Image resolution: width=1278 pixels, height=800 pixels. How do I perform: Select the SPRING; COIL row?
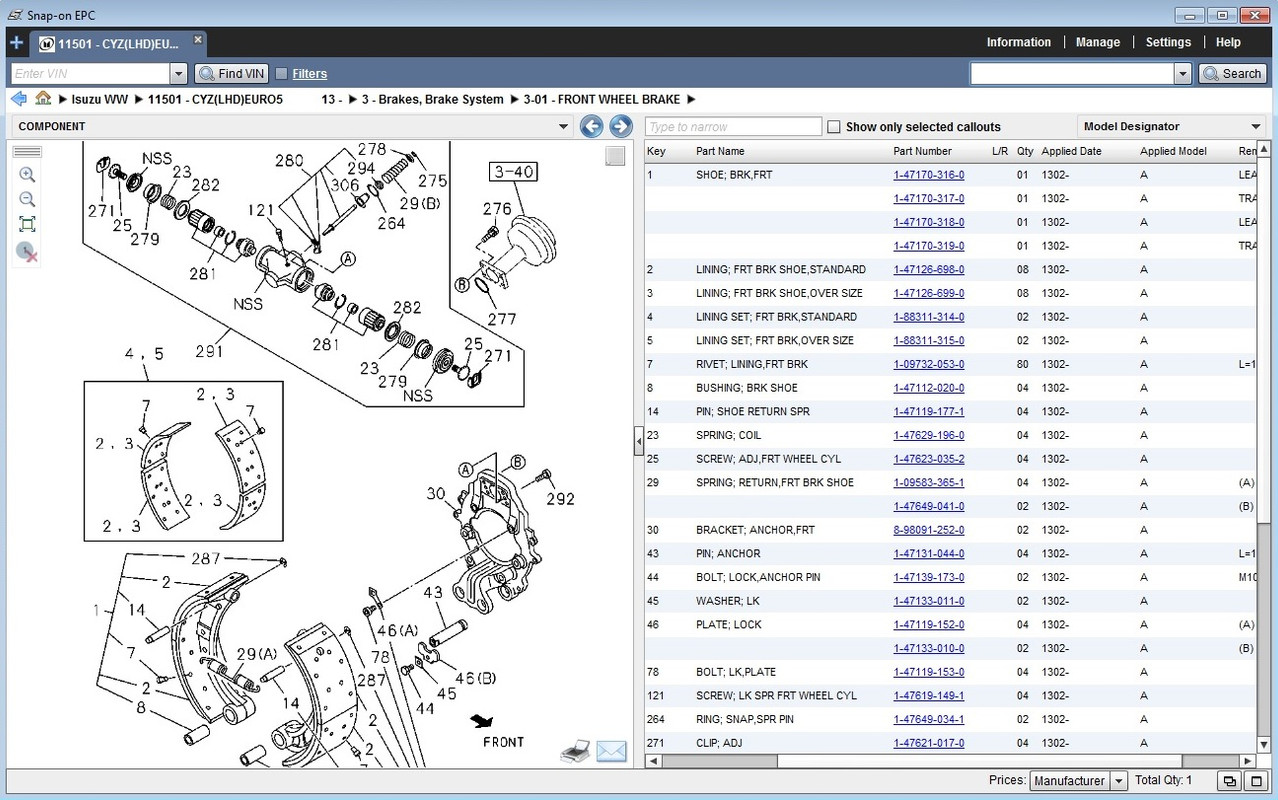pyautogui.click(x=950, y=436)
